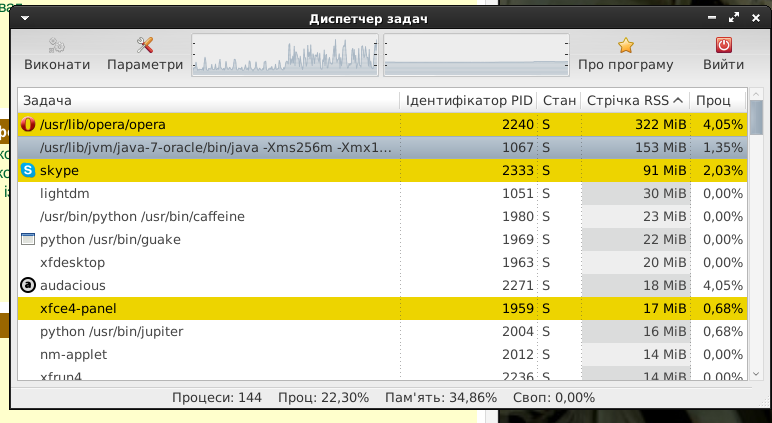Click the Про програму star icon

coord(625,45)
